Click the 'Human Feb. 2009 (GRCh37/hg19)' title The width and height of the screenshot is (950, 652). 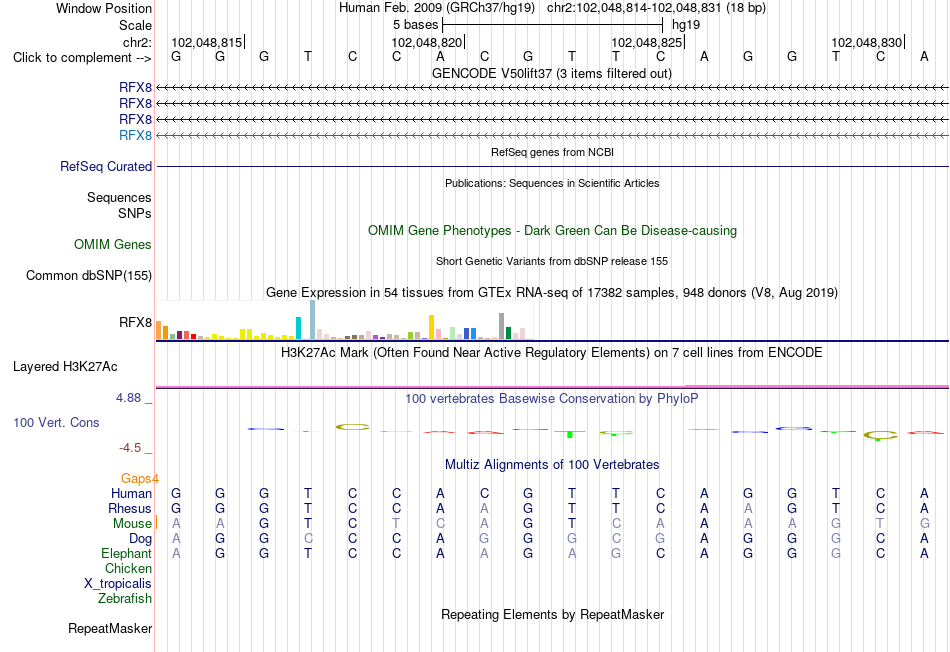pos(437,8)
